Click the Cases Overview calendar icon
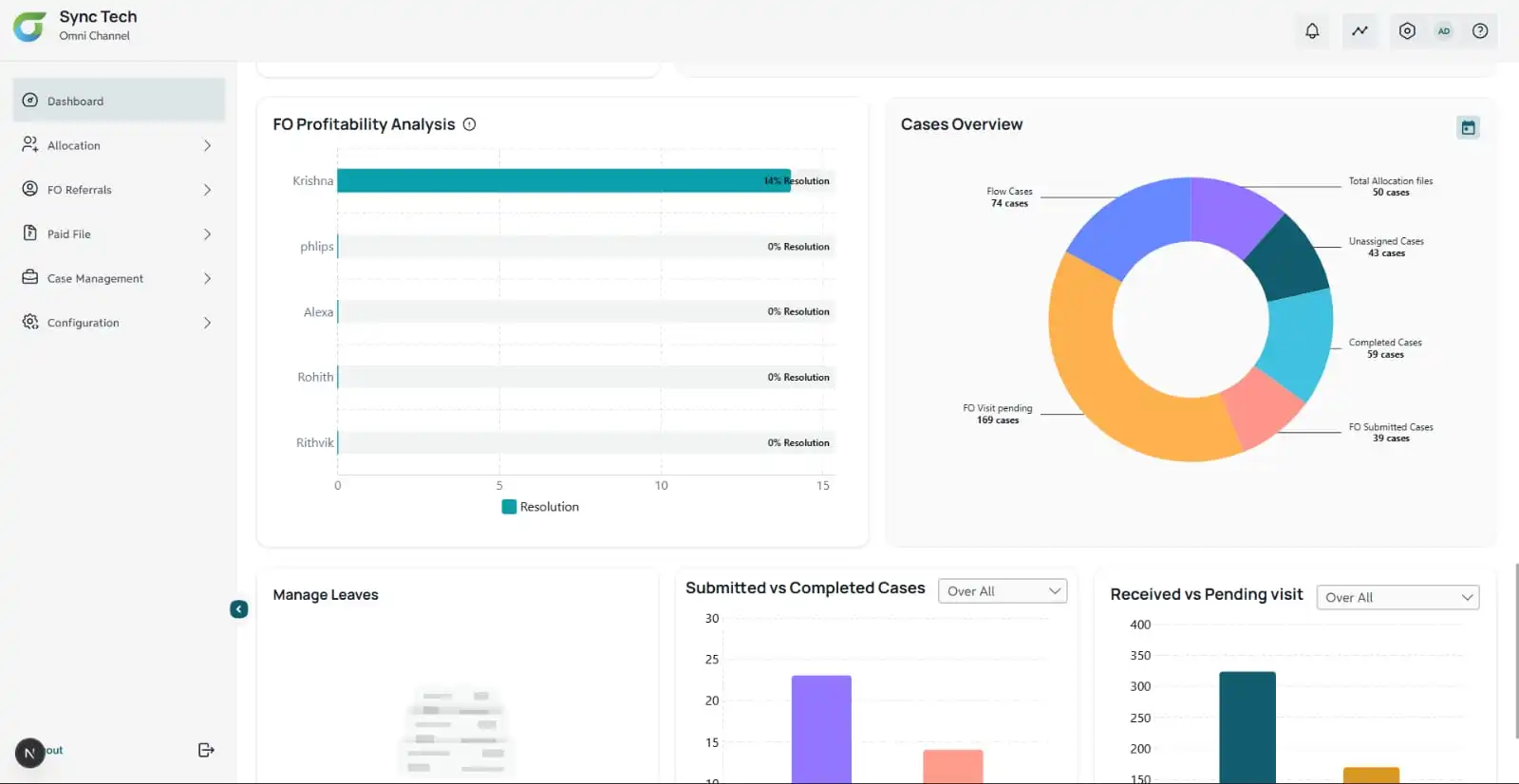This screenshot has height=784, width=1519. tap(1468, 127)
